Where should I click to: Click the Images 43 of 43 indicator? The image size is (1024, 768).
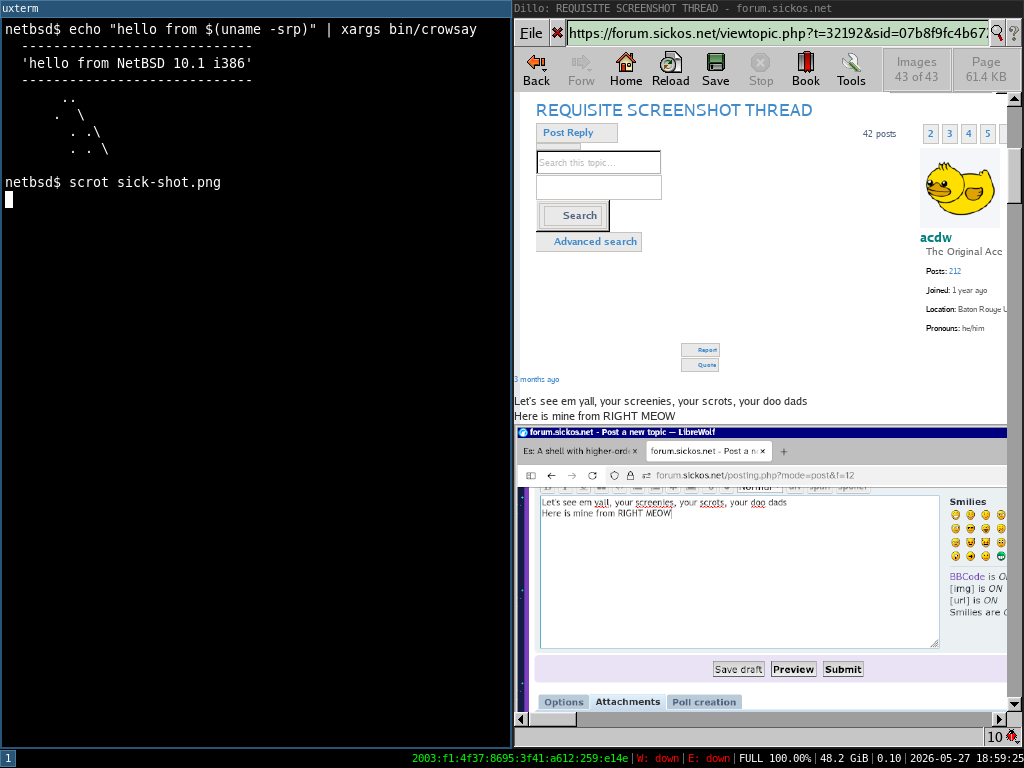click(916, 69)
